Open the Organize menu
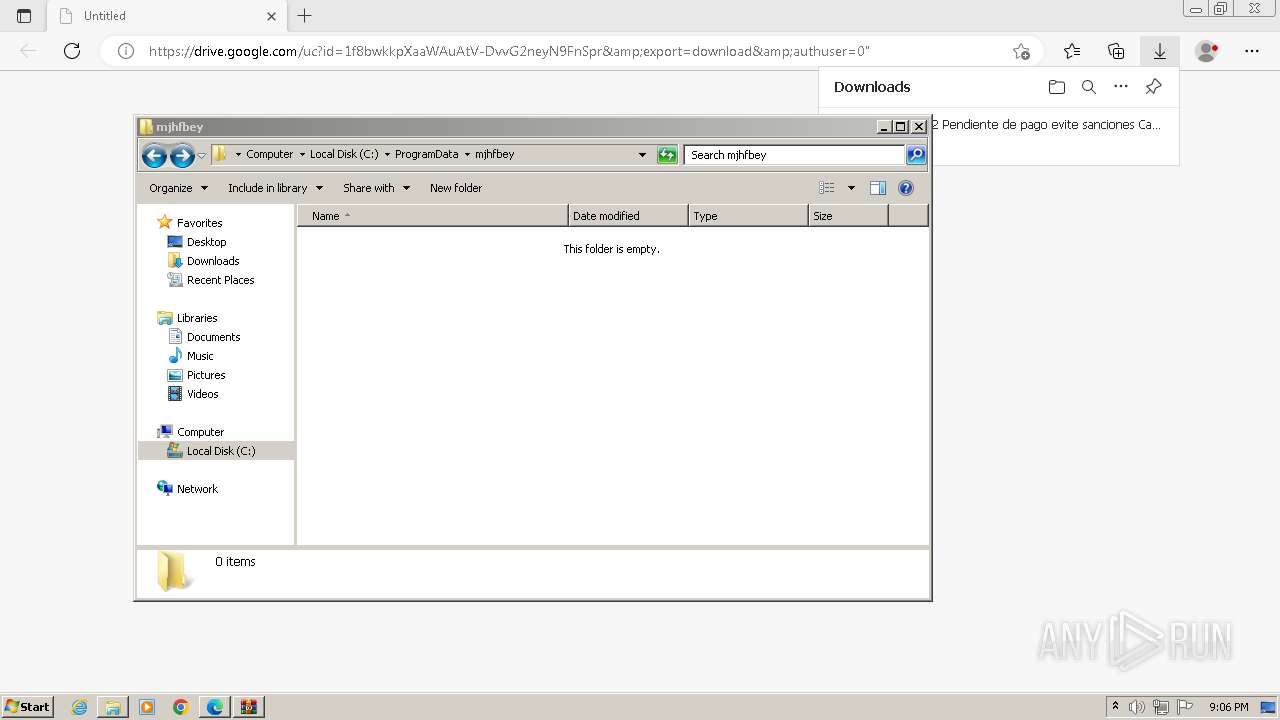This screenshot has height=720, width=1280. (178, 188)
